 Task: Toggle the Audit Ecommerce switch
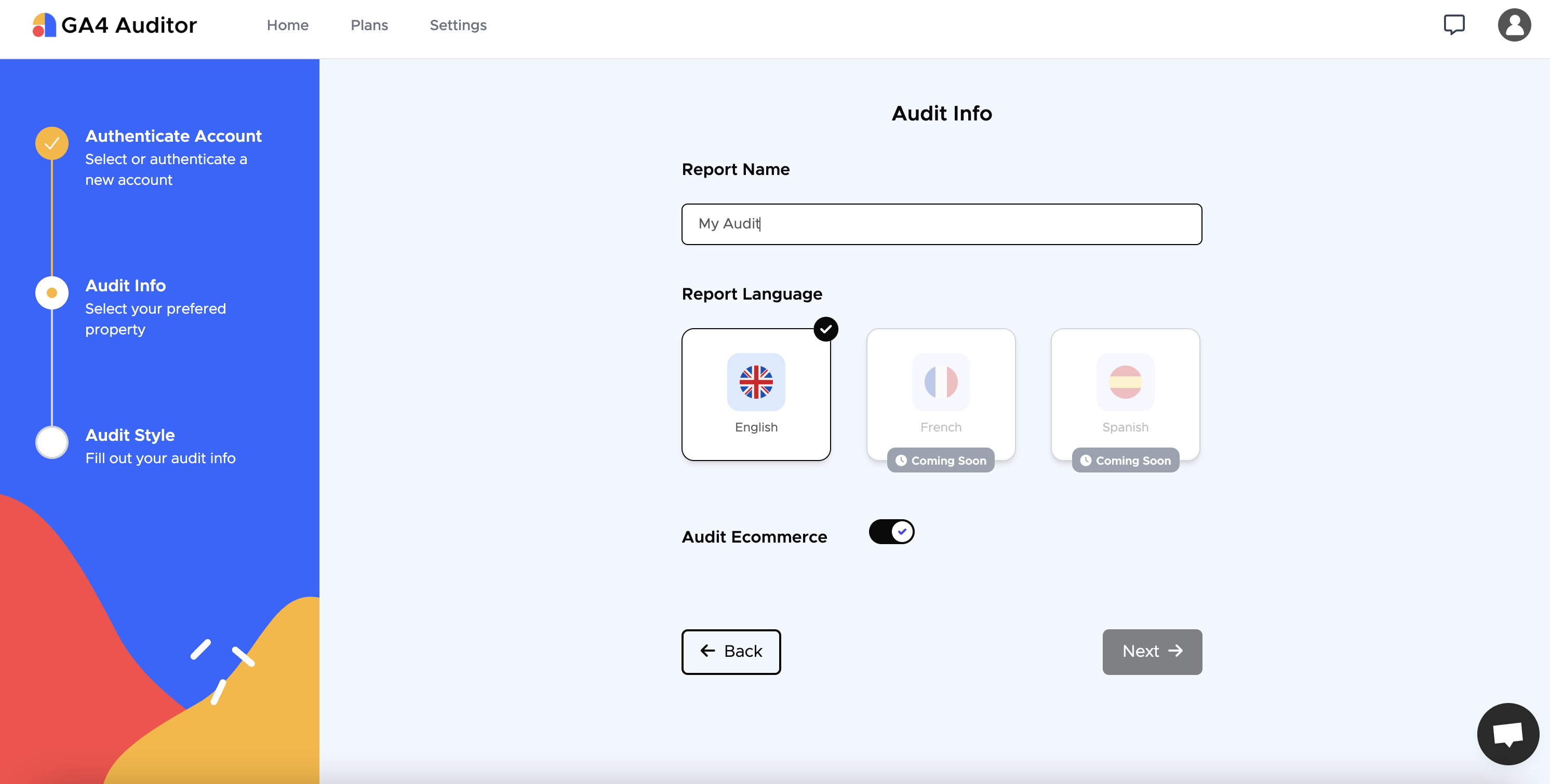click(x=891, y=532)
